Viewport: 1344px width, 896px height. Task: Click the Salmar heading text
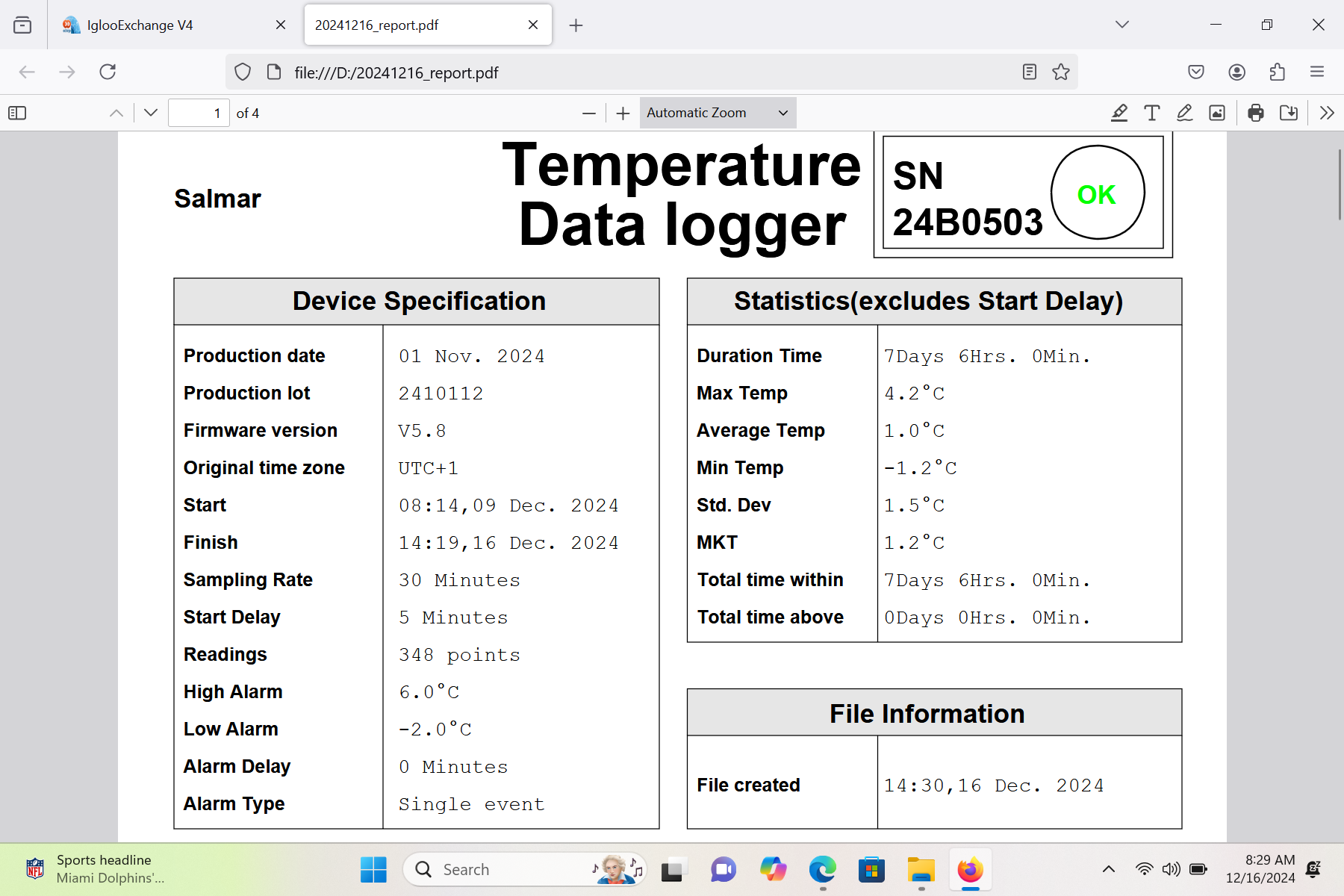(x=217, y=199)
